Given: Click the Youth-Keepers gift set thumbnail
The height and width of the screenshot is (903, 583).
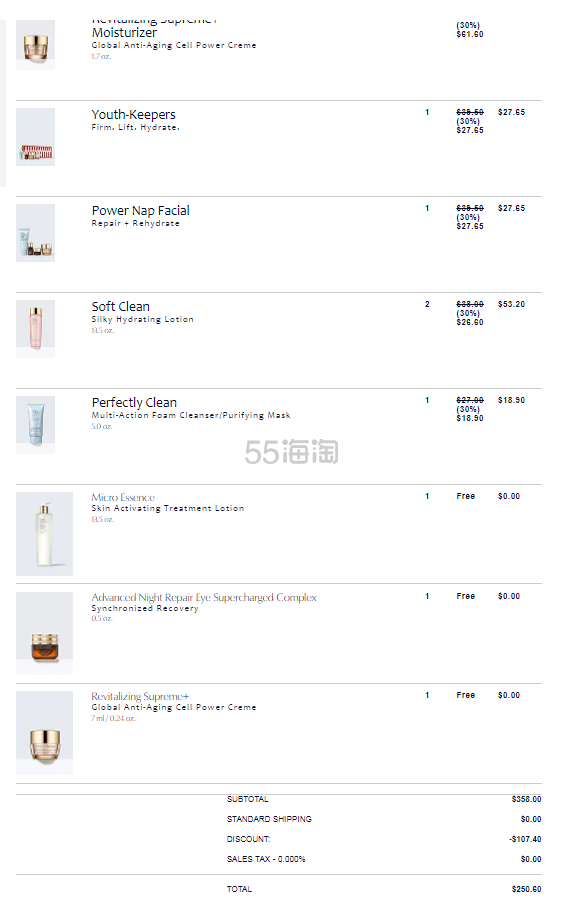Looking at the screenshot, I should [36, 137].
